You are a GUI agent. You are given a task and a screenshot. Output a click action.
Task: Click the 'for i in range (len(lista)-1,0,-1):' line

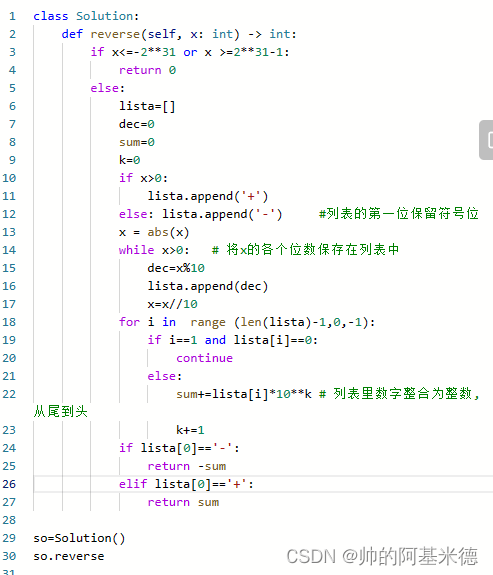[247, 322]
